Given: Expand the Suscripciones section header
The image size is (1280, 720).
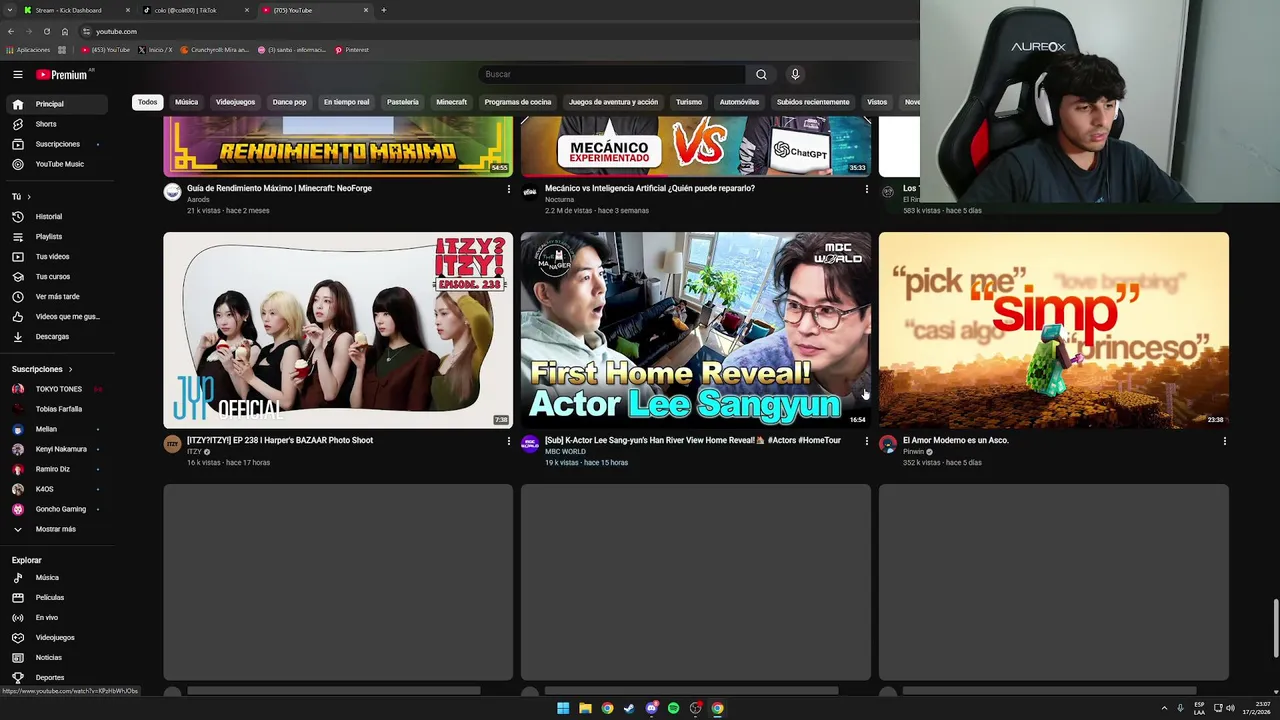Looking at the screenshot, I should coord(42,369).
